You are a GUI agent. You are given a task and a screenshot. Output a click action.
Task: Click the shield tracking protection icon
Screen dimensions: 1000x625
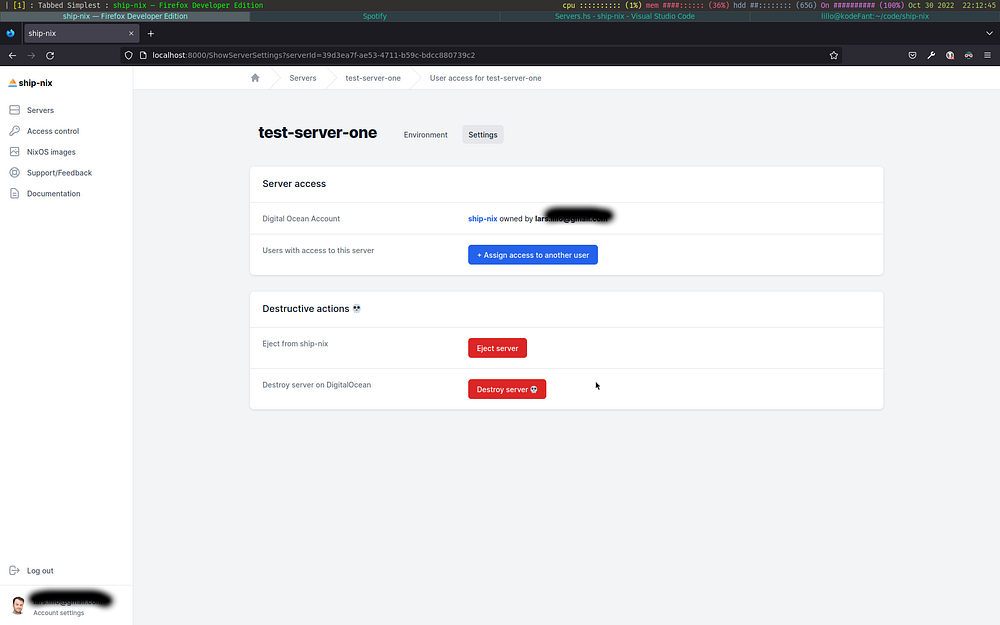click(128, 55)
